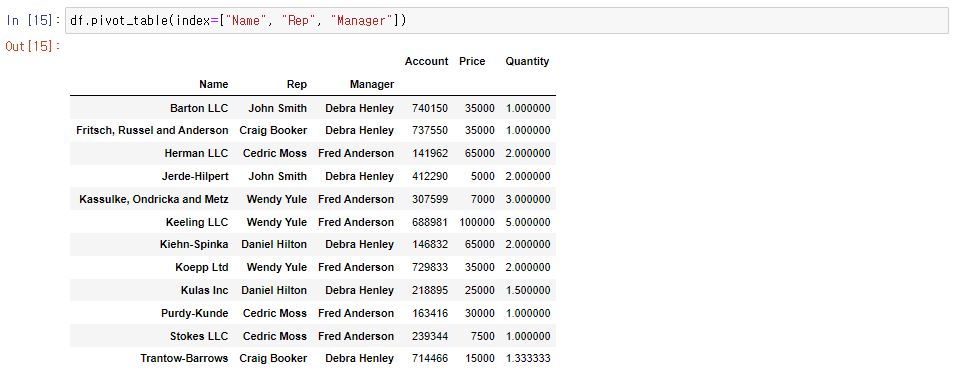
Task: Click Debra Henley in the Jerde-Hilpert row
Action: 360,176
